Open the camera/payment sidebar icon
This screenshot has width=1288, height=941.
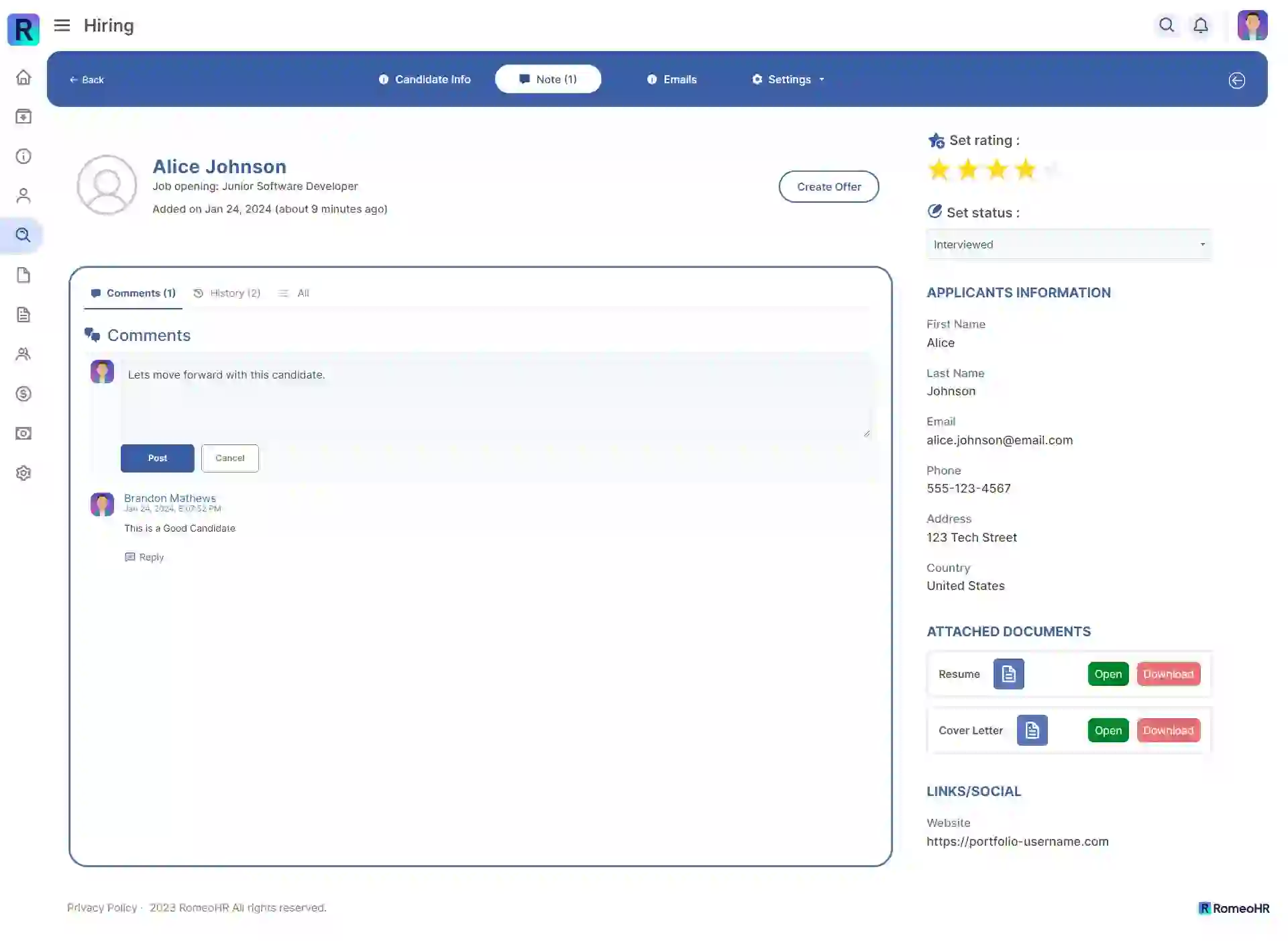23,434
